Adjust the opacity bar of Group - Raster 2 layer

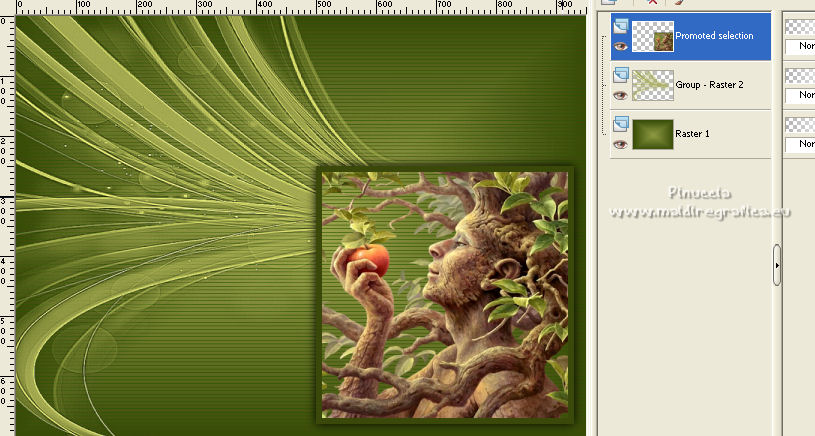click(x=800, y=76)
